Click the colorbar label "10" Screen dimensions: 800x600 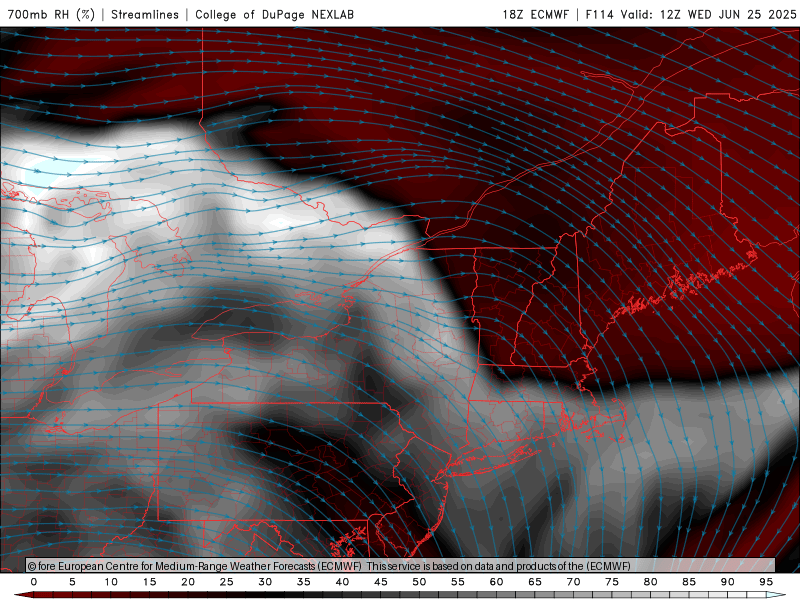[111, 582]
